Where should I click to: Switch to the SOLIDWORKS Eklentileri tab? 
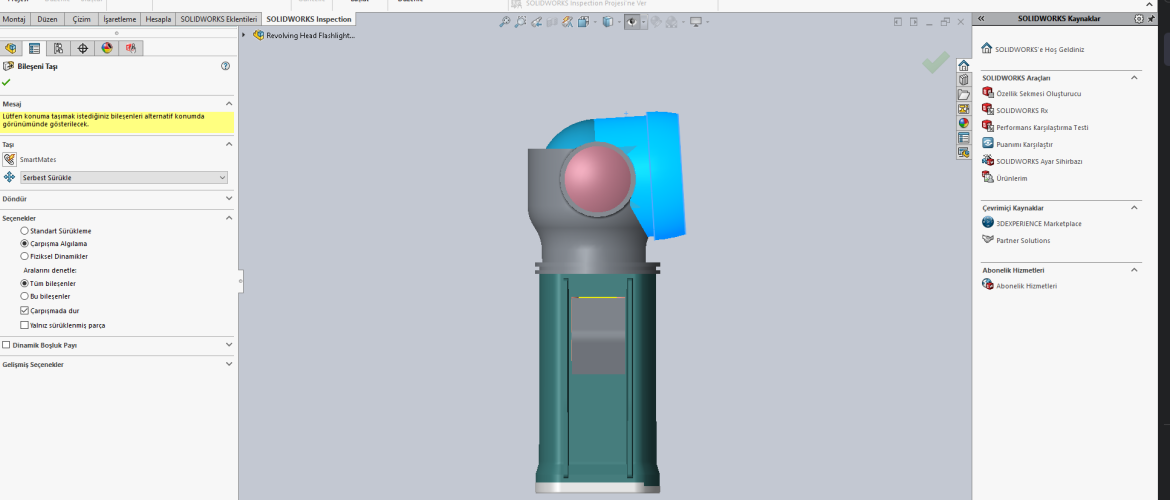[x=218, y=19]
